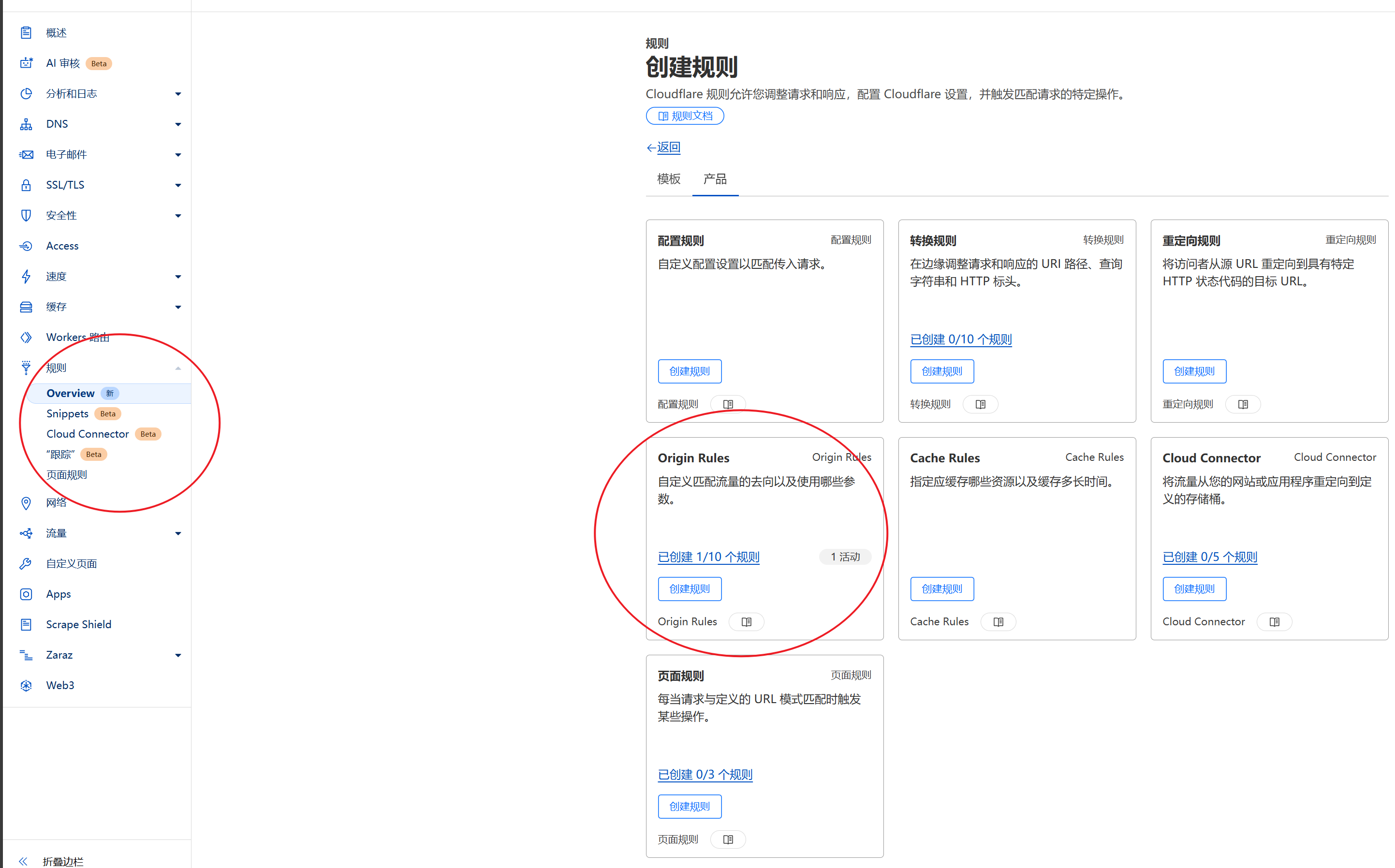Click the 网络 location pin icon

26,503
